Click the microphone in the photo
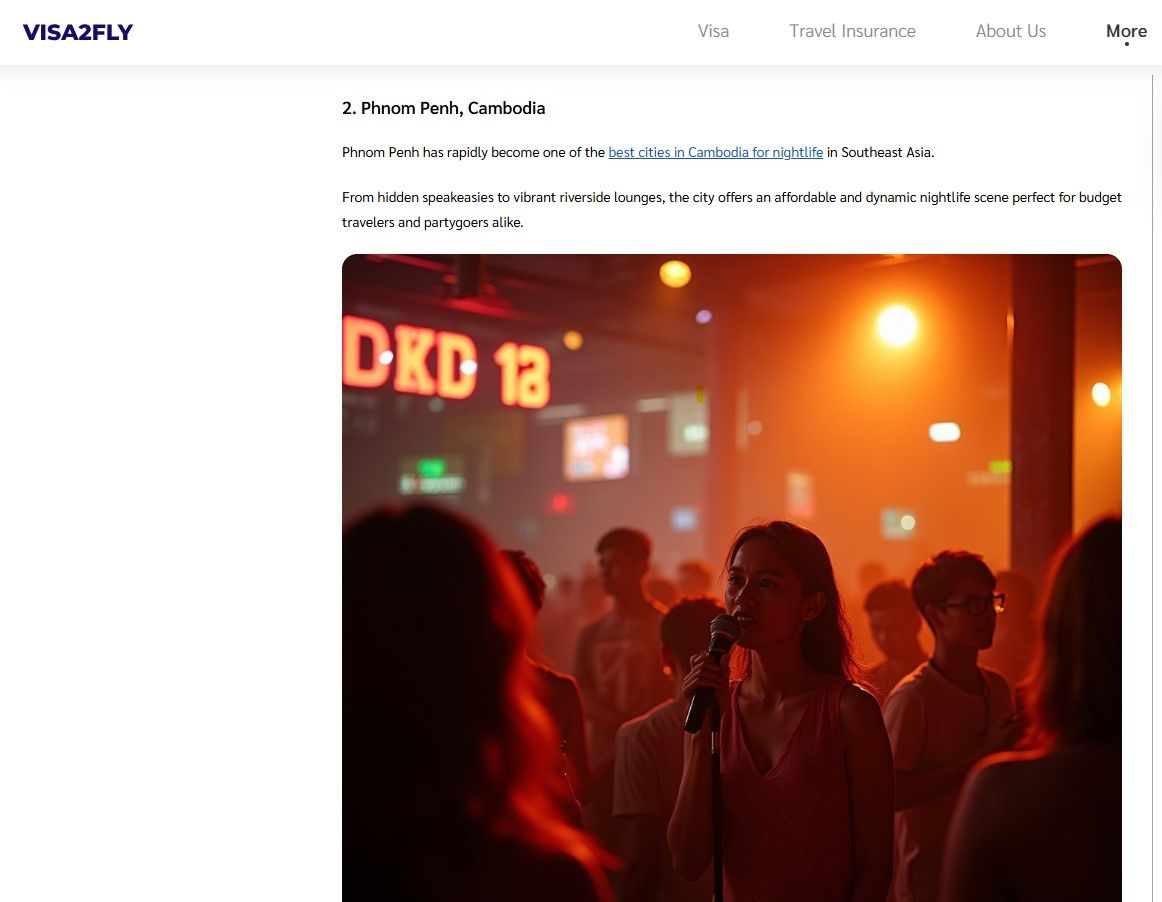Screen dimensions: 1162x902 point(713,672)
